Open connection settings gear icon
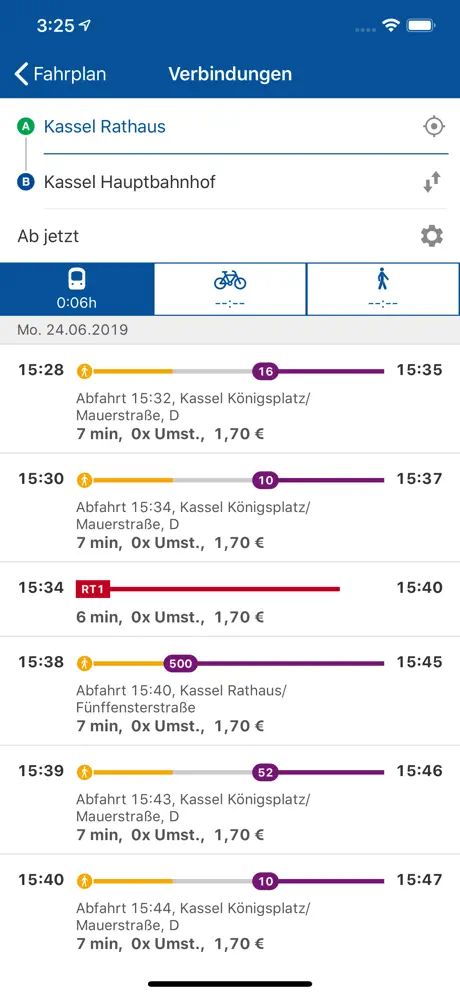Viewport: 460px width, 996px height. [x=432, y=237]
